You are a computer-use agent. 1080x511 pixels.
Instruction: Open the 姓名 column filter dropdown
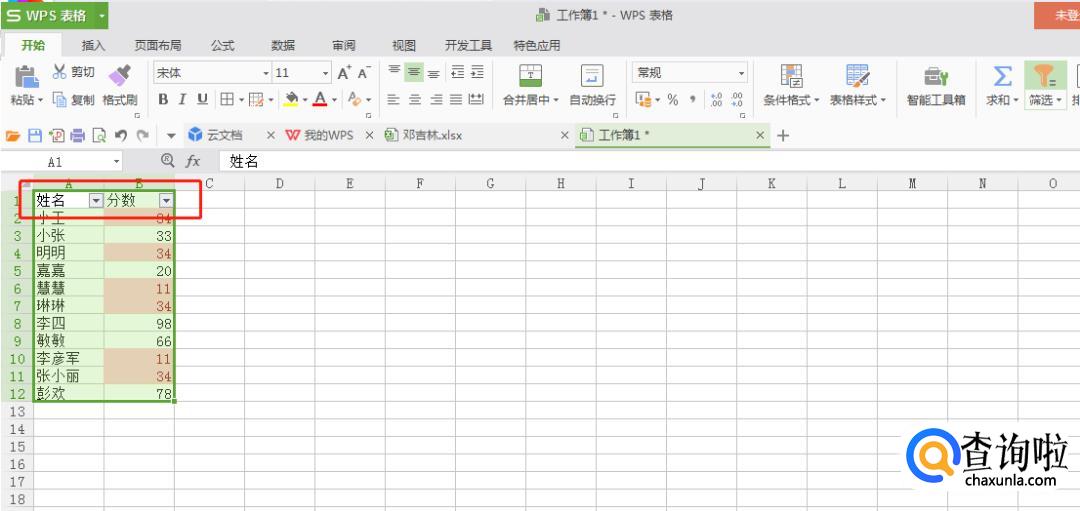click(x=95, y=200)
